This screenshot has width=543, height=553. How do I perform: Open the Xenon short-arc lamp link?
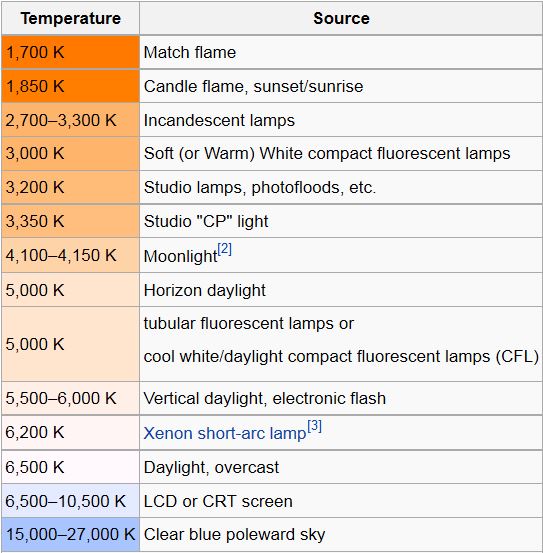pos(225,433)
